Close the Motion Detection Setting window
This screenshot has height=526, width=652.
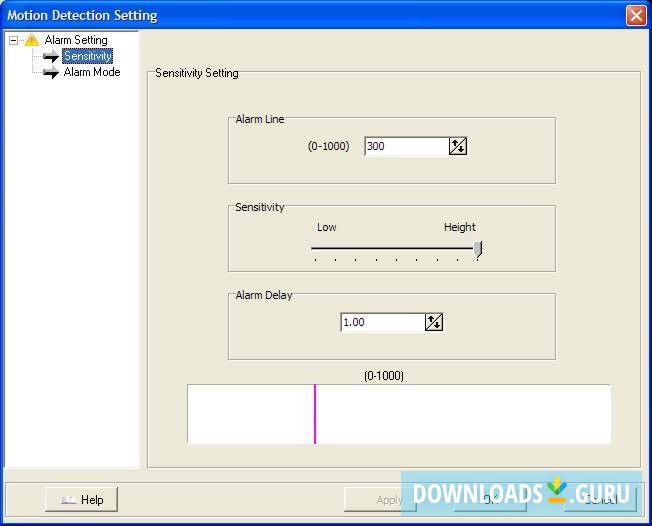(636, 15)
